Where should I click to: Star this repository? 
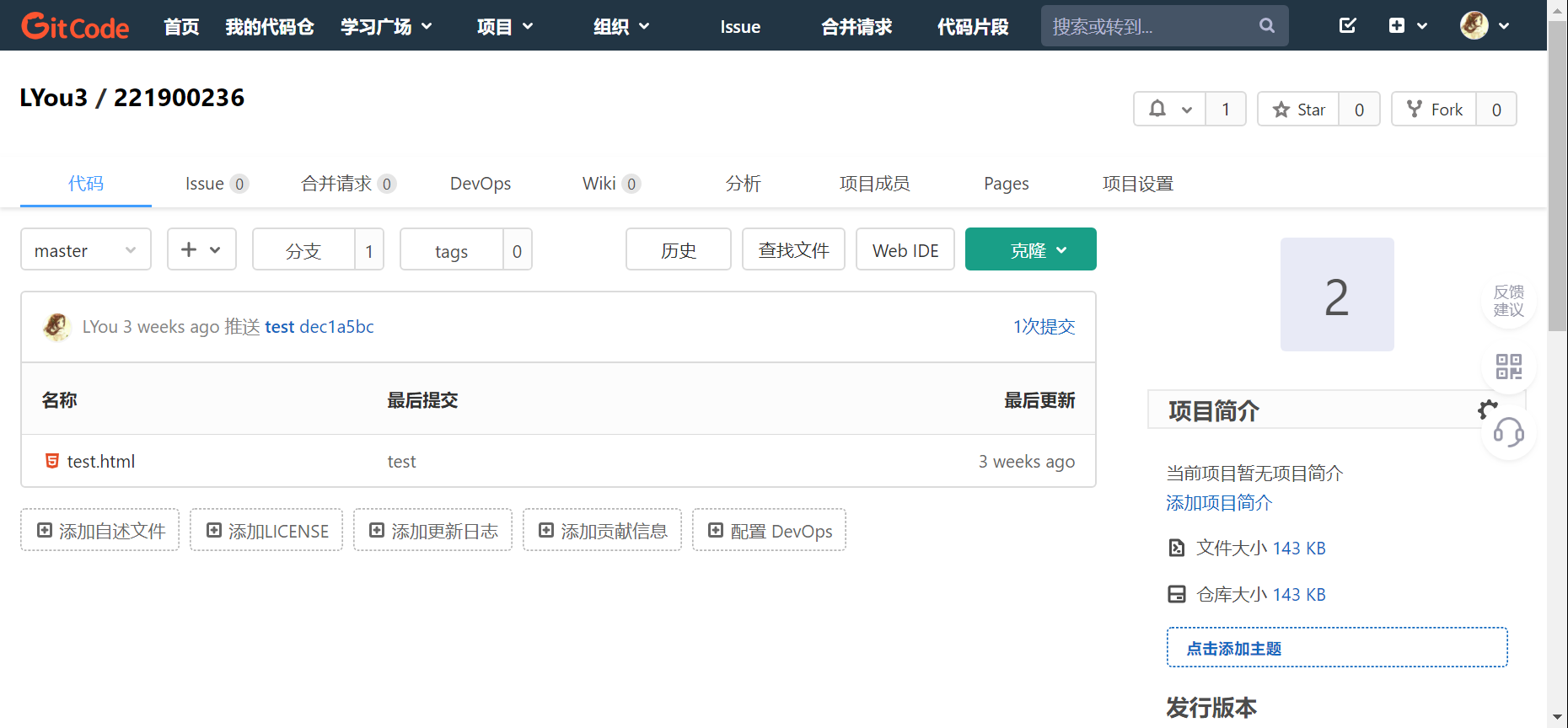[1299, 110]
